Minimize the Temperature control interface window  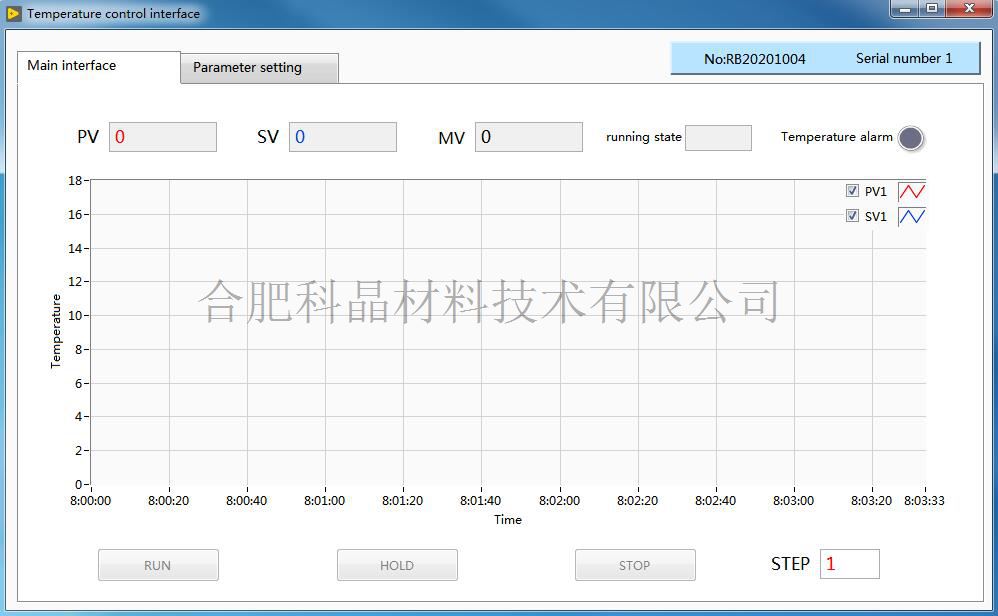[905, 9]
